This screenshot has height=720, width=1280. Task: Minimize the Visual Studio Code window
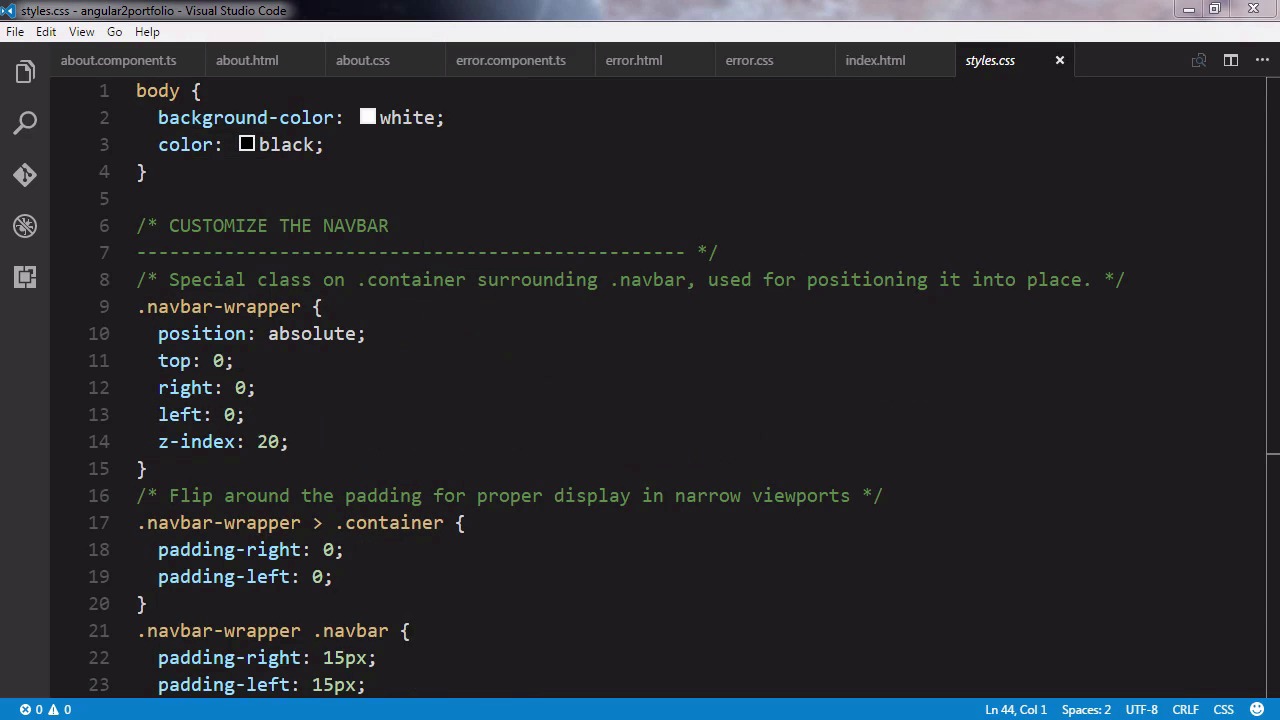pyautogui.click(x=1189, y=9)
